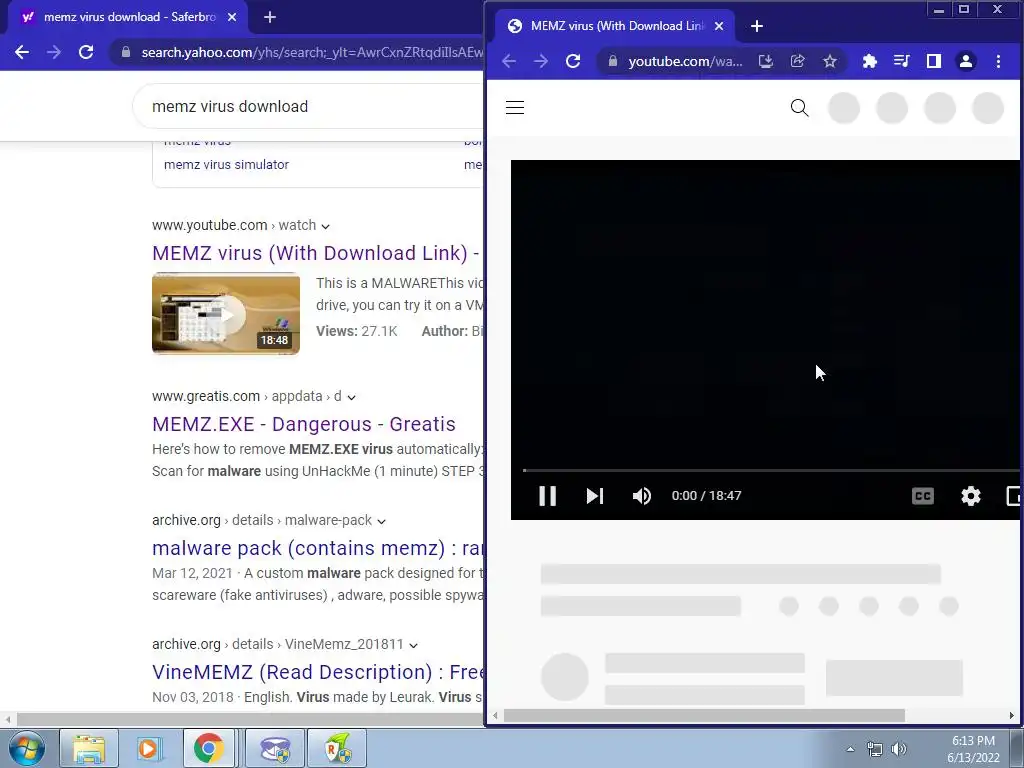Show hidden system tray icons

click(x=850, y=749)
